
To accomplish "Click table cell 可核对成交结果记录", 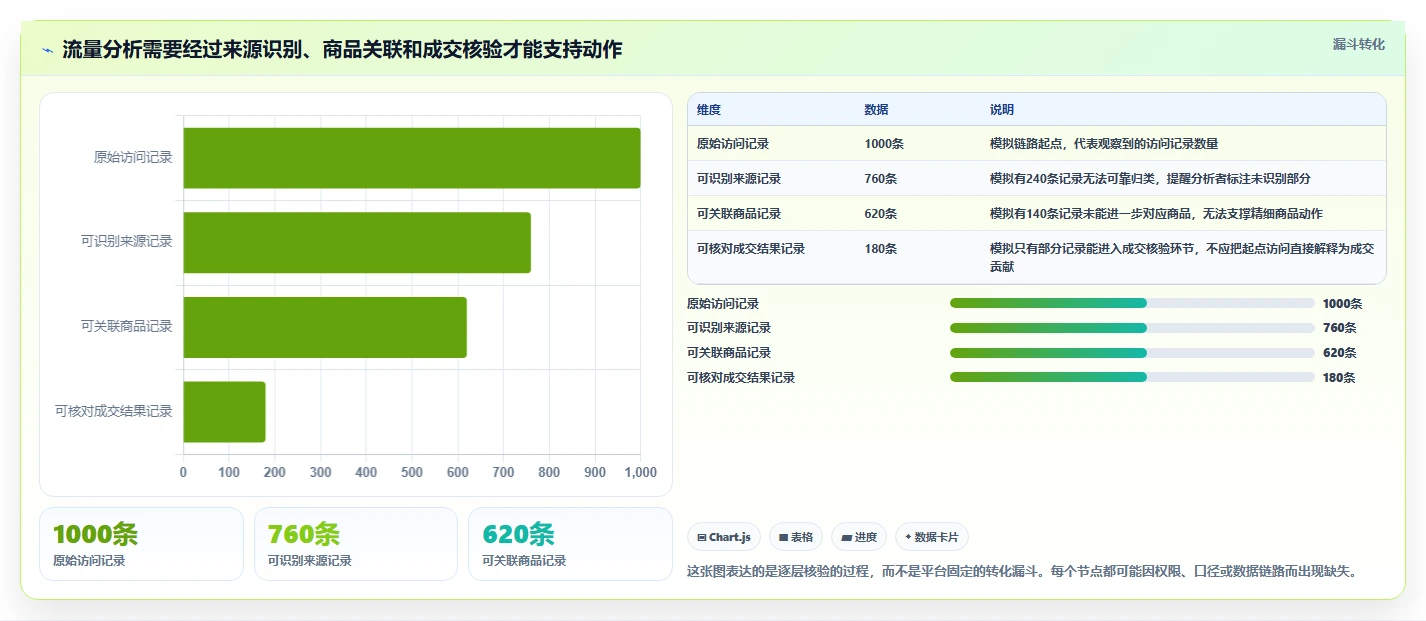I will (x=751, y=249).
